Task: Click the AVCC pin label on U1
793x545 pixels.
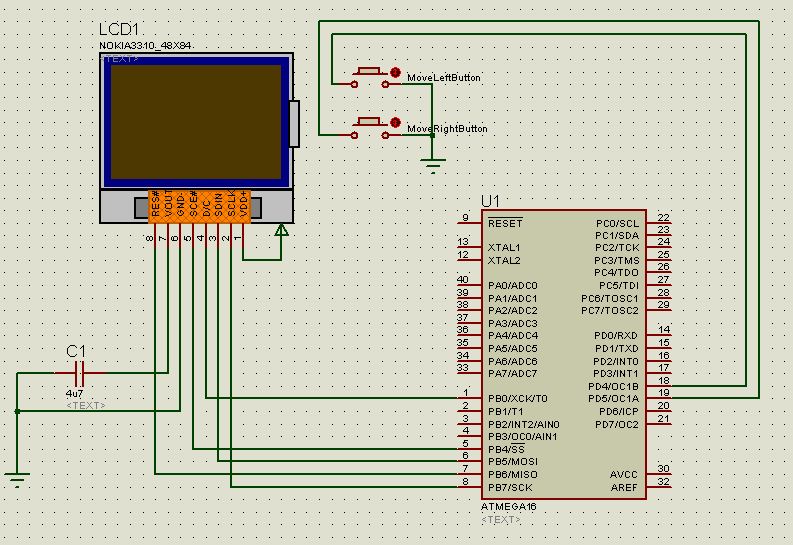Action: [624, 475]
